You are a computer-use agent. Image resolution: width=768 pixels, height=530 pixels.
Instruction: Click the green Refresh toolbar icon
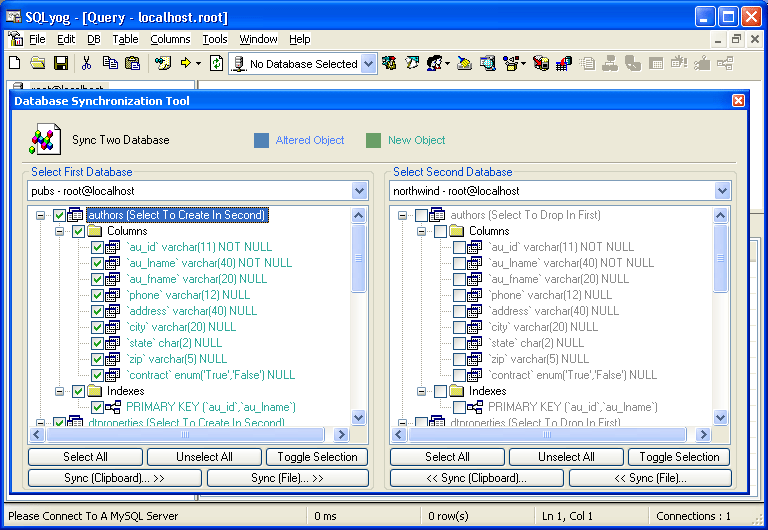point(216,63)
